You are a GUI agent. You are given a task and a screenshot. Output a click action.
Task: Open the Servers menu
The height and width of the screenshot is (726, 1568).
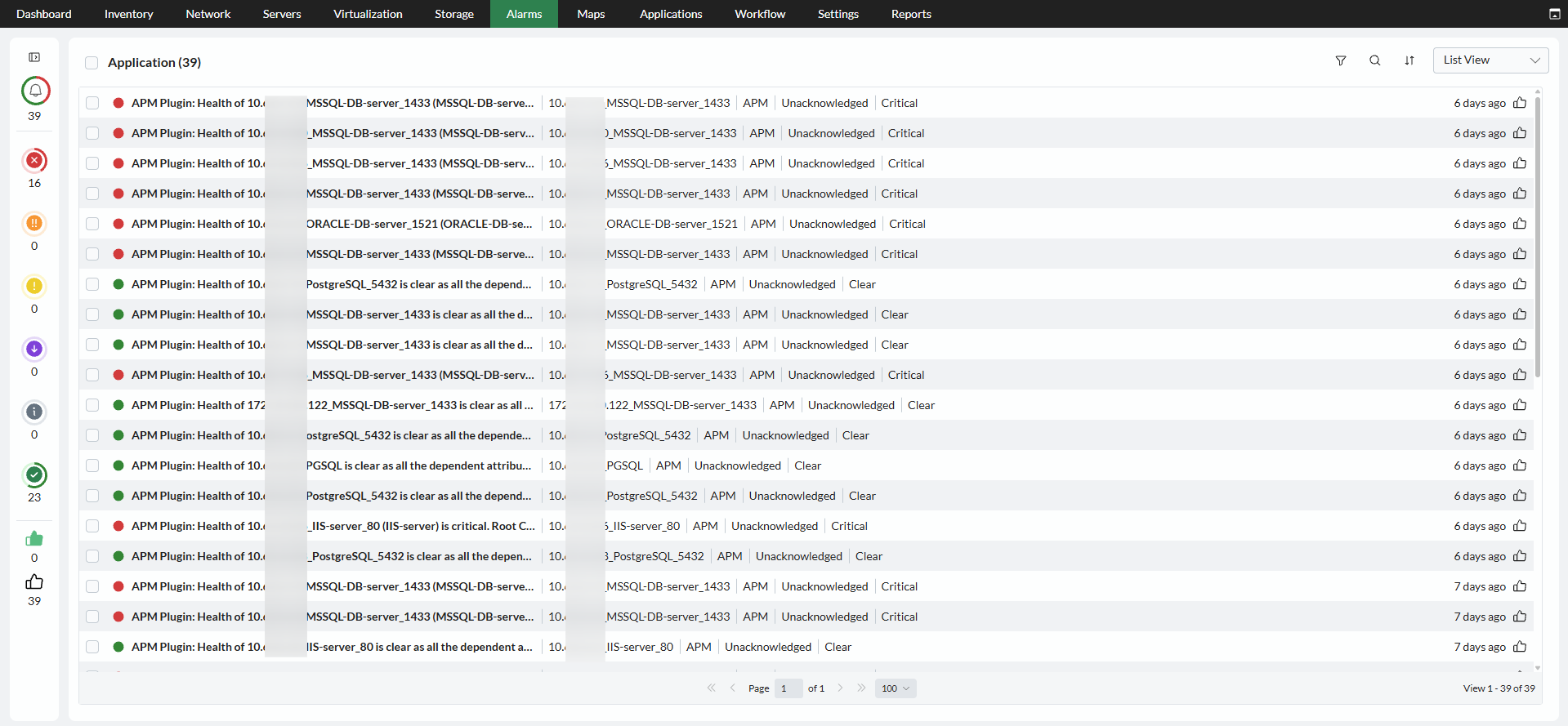pos(282,14)
